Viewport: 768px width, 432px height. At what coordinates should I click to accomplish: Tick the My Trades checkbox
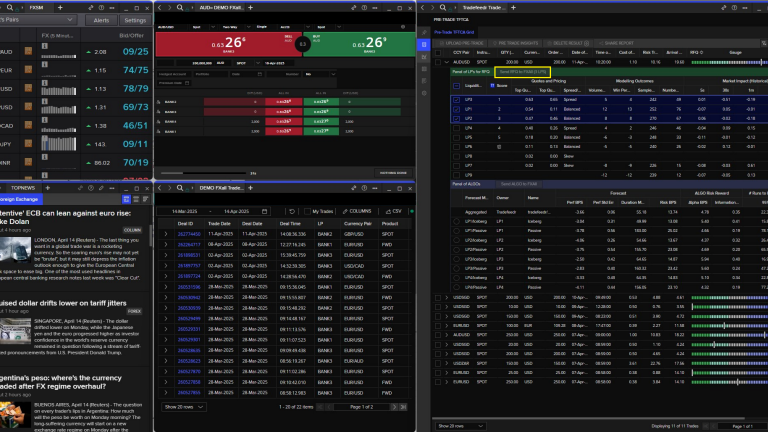point(308,211)
